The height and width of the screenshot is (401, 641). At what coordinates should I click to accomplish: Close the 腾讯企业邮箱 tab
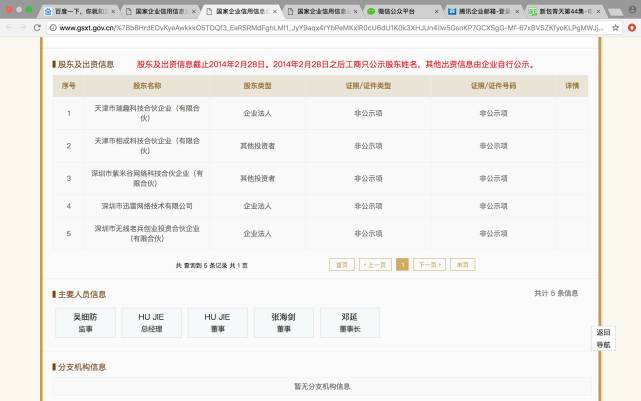(517, 11)
